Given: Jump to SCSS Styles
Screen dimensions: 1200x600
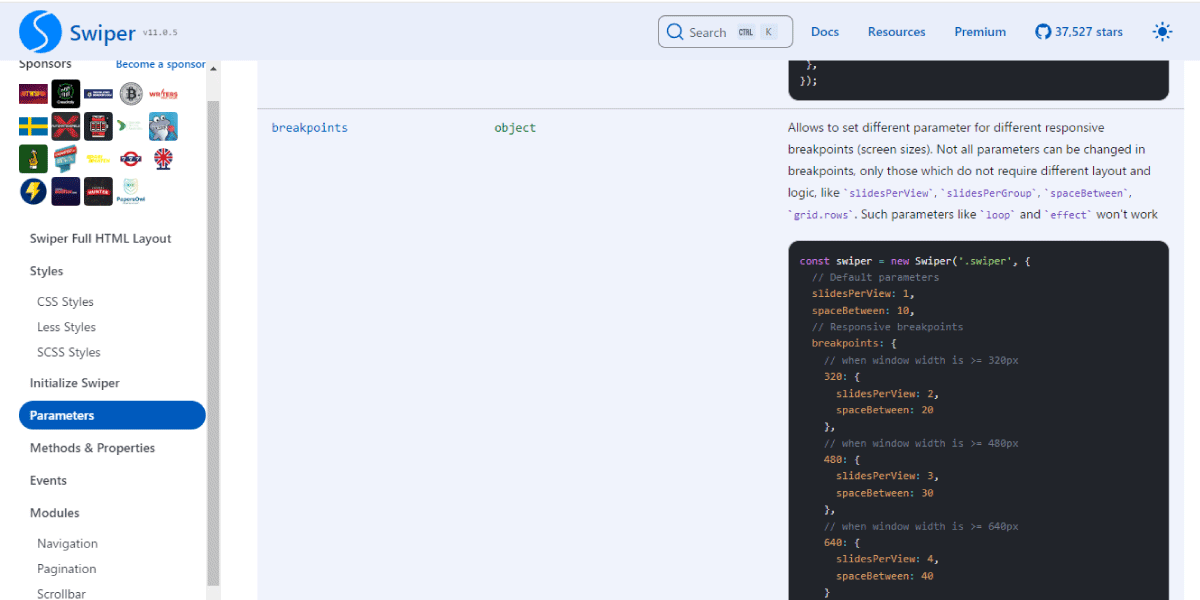Looking at the screenshot, I should (x=69, y=352).
